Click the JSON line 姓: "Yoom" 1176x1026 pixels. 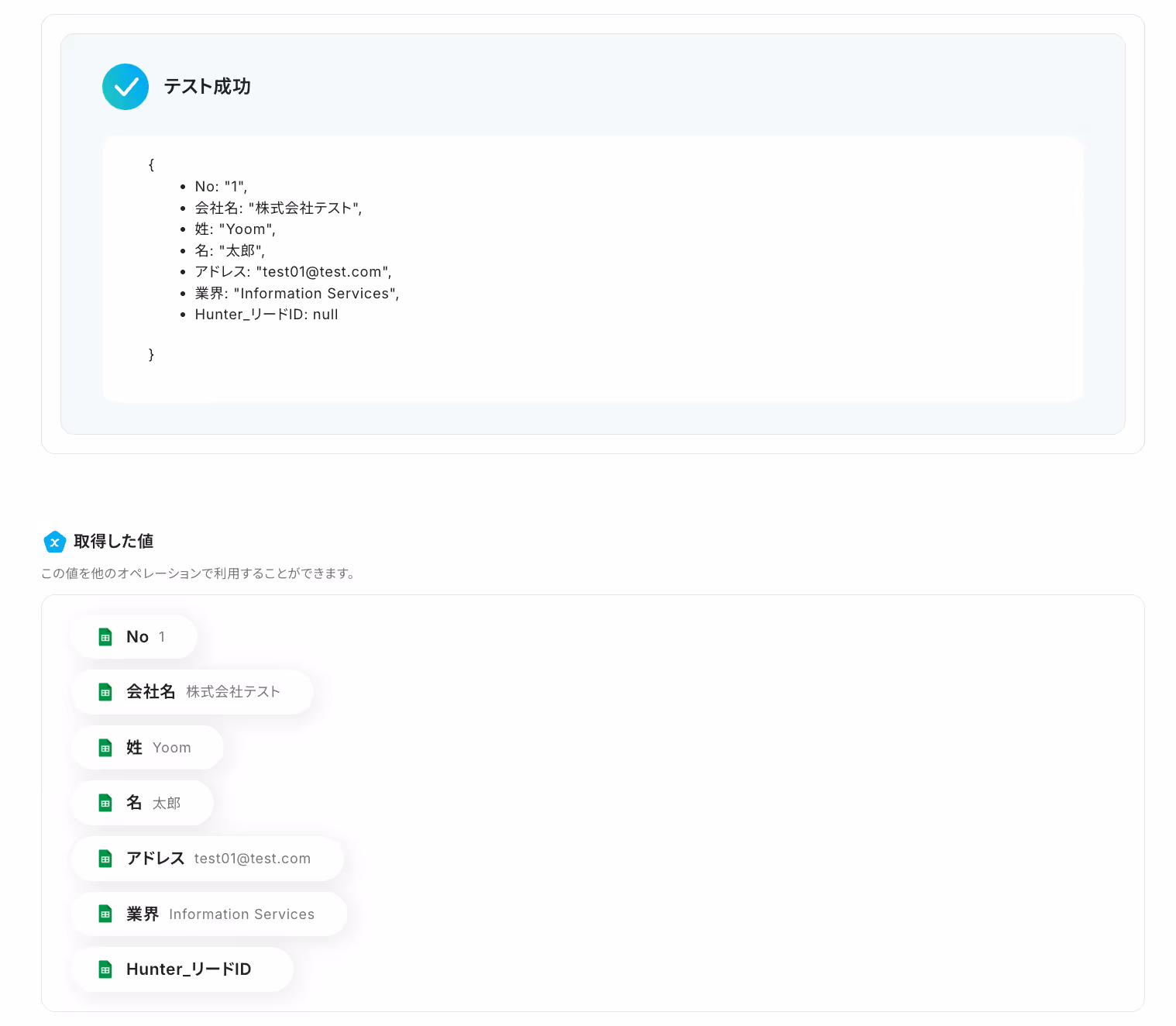pos(235,229)
